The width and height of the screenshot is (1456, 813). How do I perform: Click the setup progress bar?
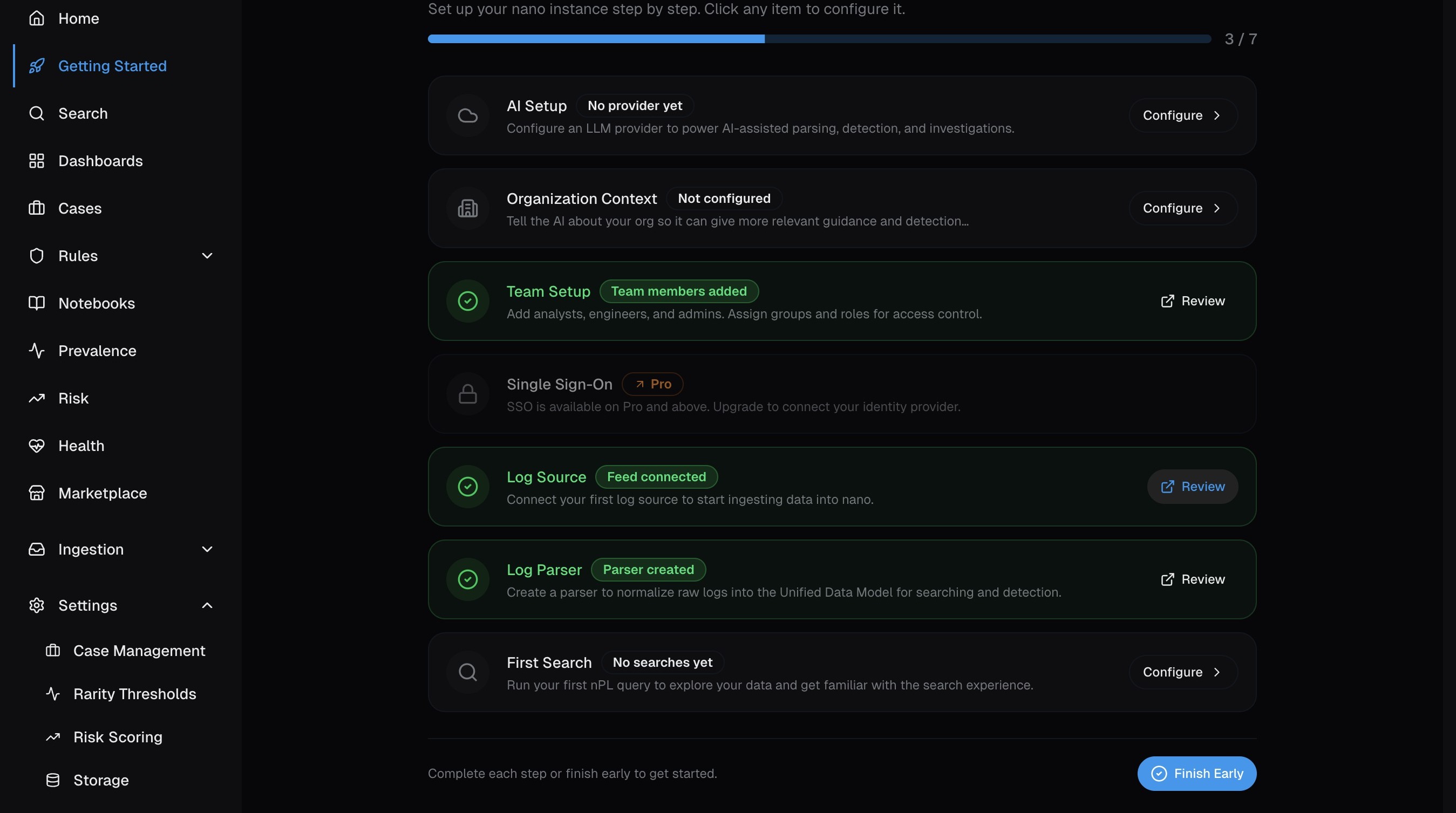point(819,39)
